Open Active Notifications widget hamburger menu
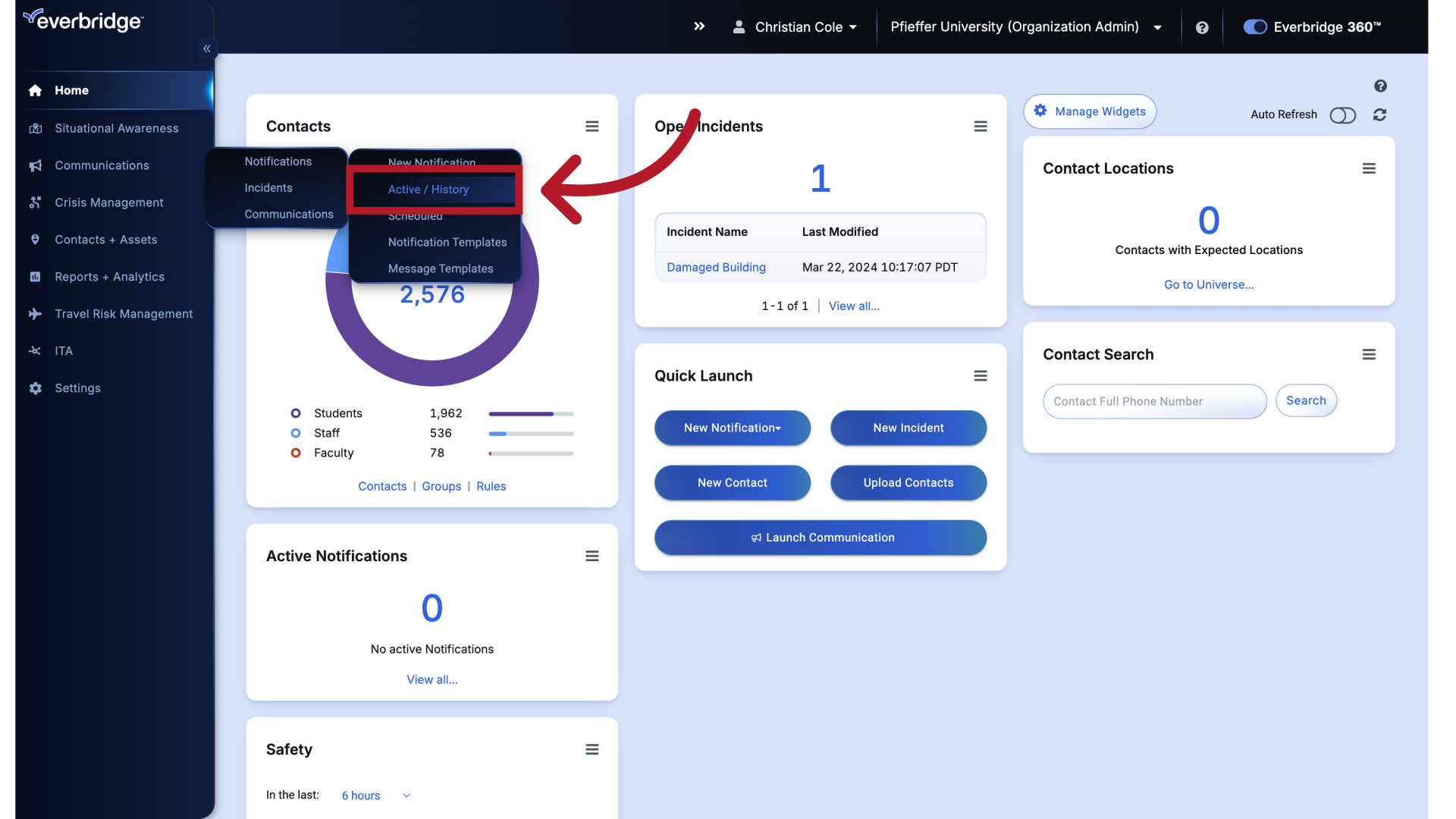The height and width of the screenshot is (819, 1456). pos(592,557)
